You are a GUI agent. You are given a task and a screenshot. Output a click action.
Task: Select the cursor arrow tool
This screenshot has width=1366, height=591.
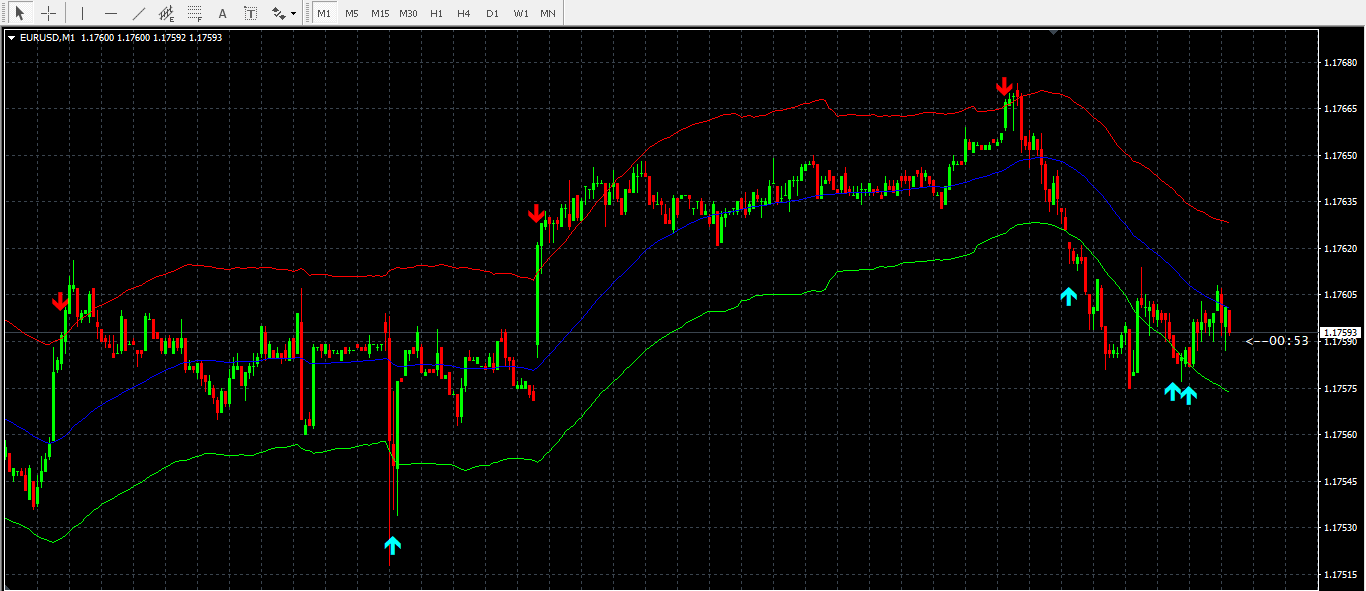coord(19,14)
